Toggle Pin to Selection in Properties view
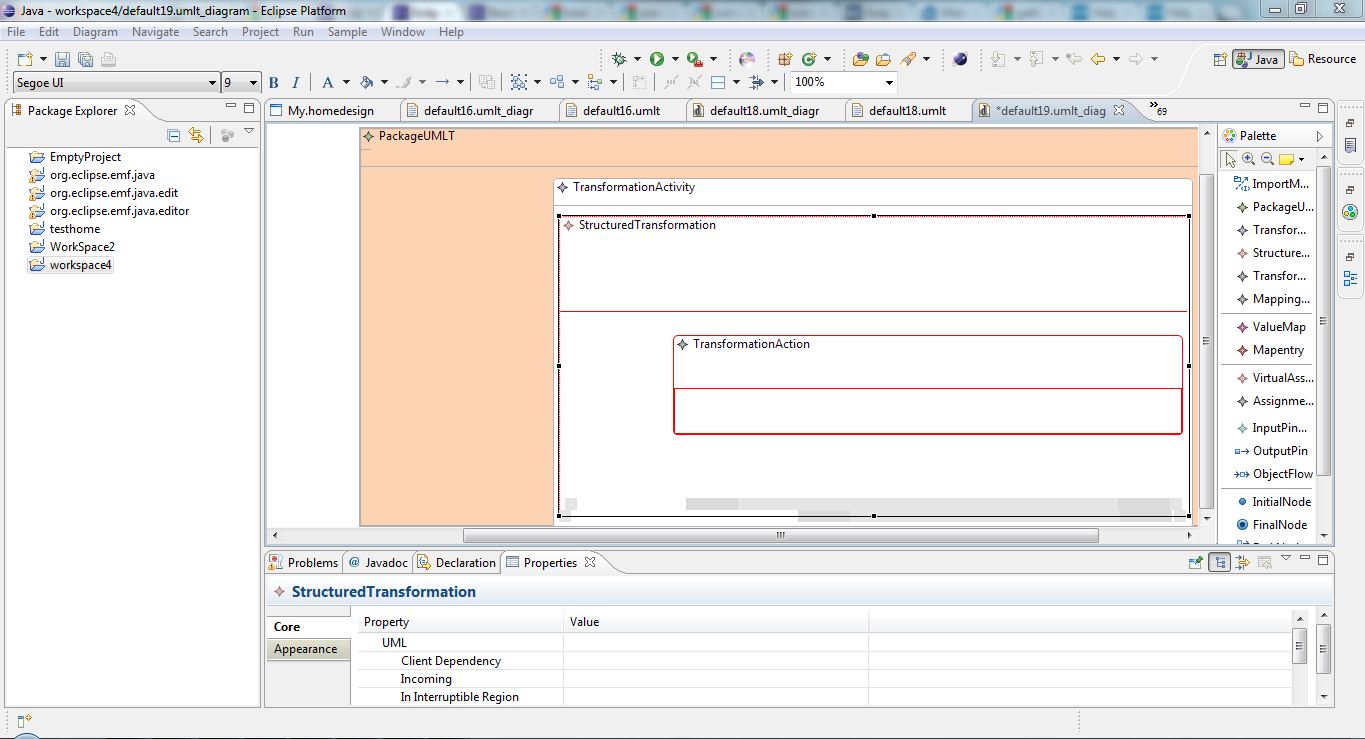Screen dimensions: 1365x739 [x=1195, y=563]
